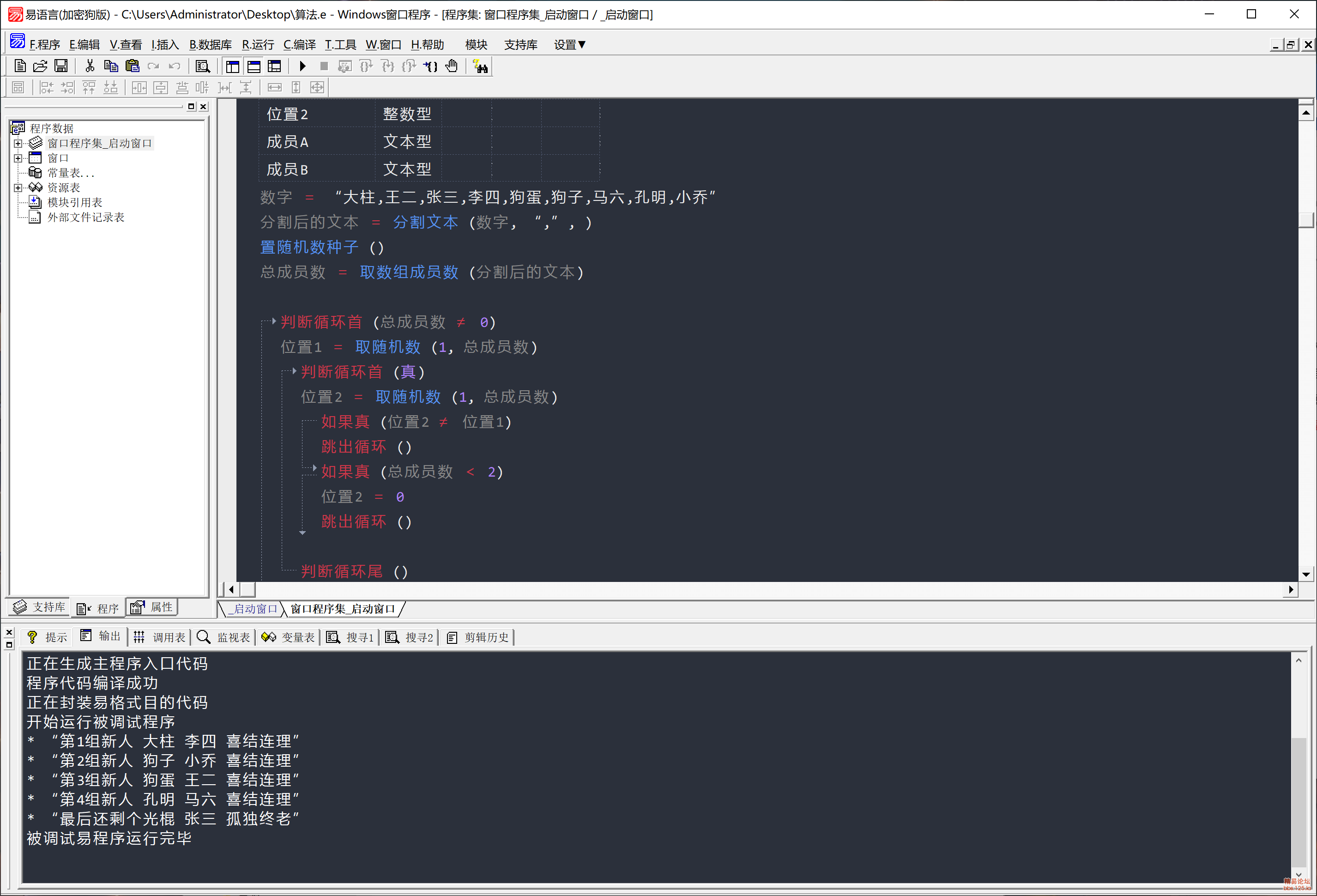Screen dimensions: 1317x896
Task: Click the same size both-directions icon
Action: pyautogui.click(x=317, y=87)
